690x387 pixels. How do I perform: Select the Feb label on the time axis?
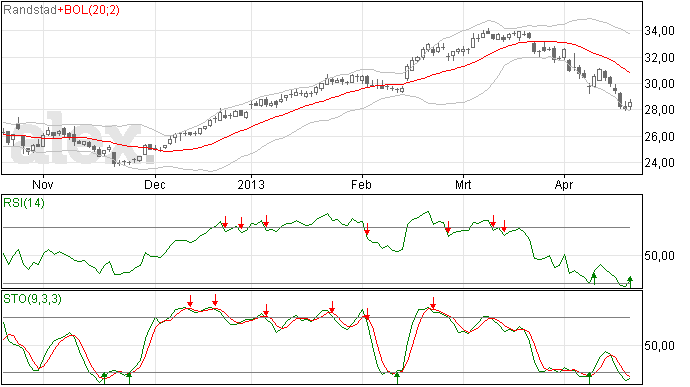pyautogui.click(x=361, y=184)
